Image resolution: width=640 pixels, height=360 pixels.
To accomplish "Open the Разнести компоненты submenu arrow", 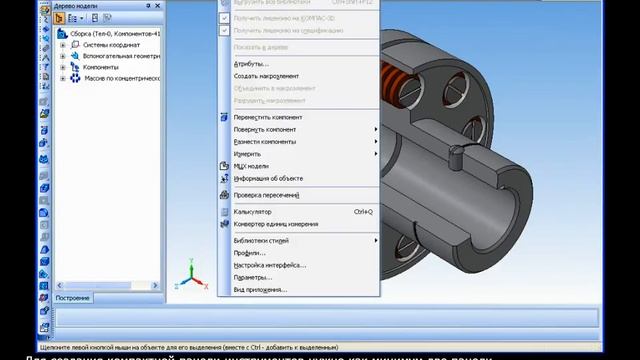I will pyautogui.click(x=376, y=142).
